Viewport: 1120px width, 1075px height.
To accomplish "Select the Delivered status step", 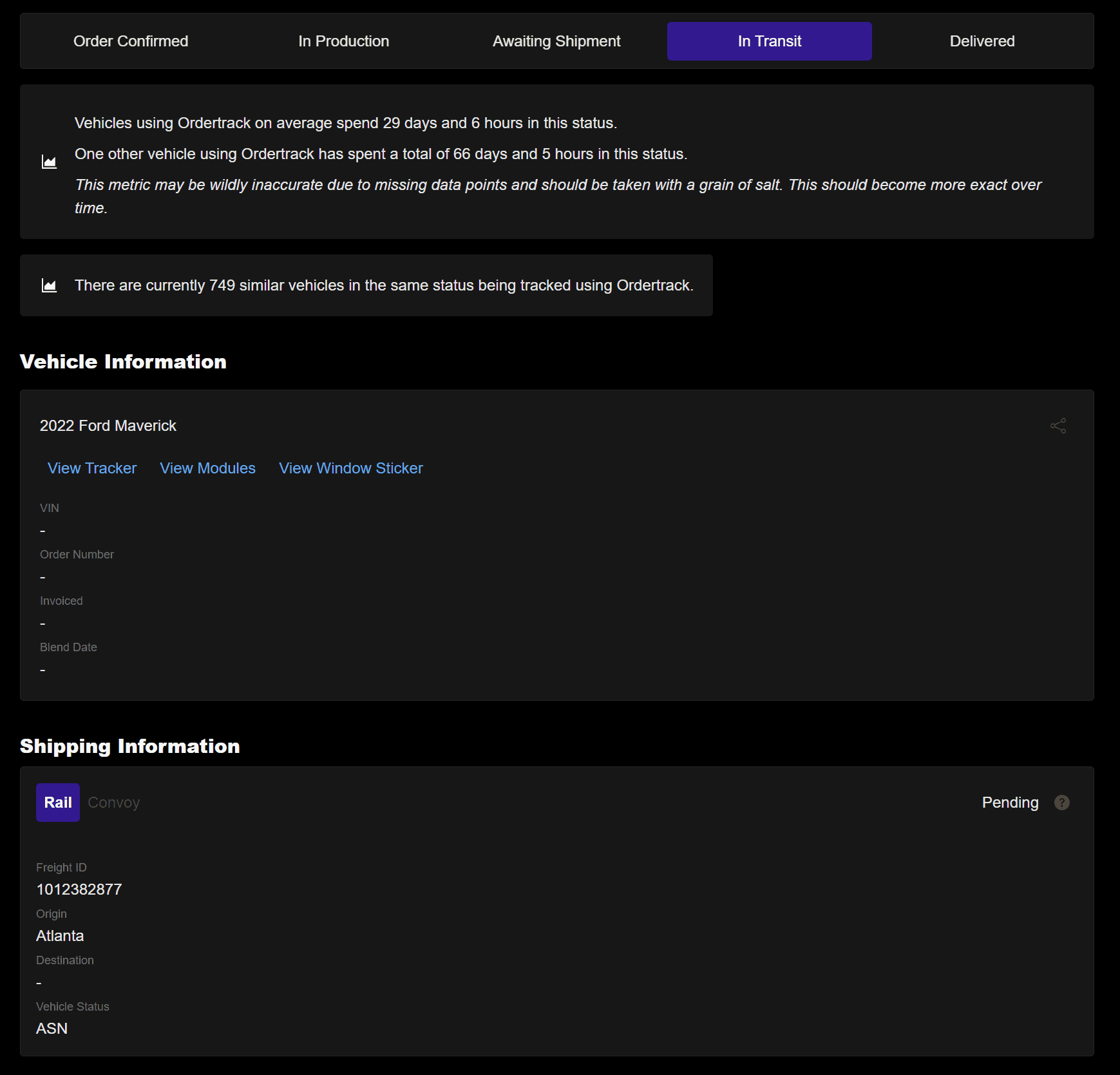I will (982, 41).
